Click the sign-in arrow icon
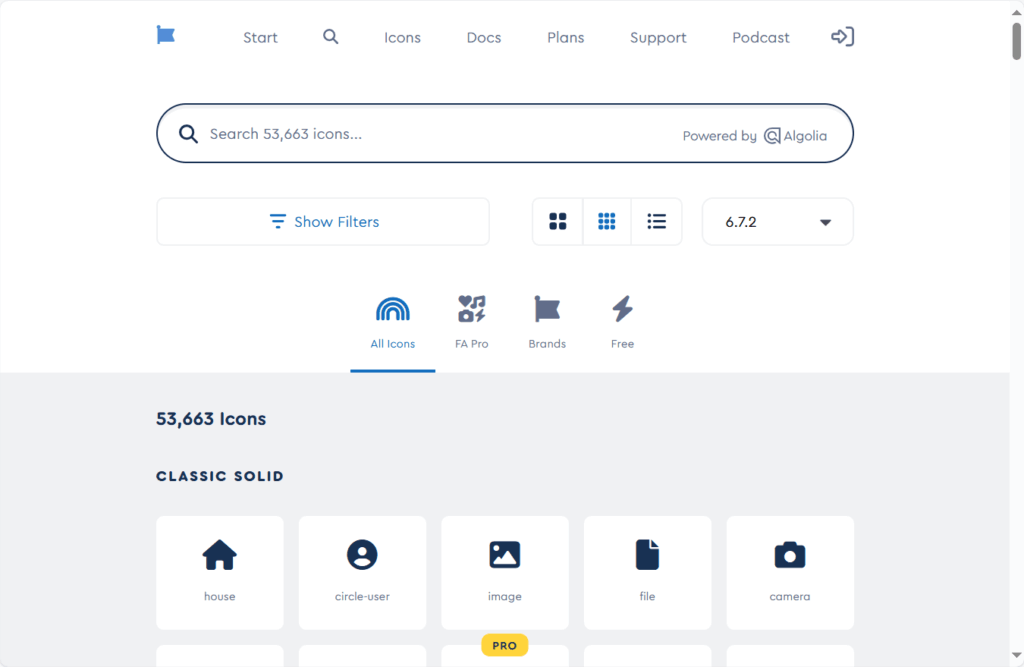The image size is (1024, 667). pyautogui.click(x=842, y=37)
